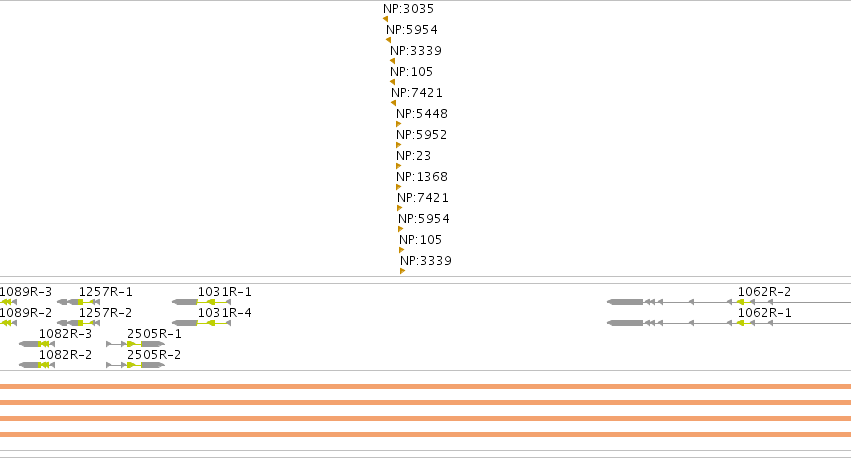Open the 1257R-2 transcript label
Image resolution: width=851 pixels, height=458 pixels.
coord(105,313)
